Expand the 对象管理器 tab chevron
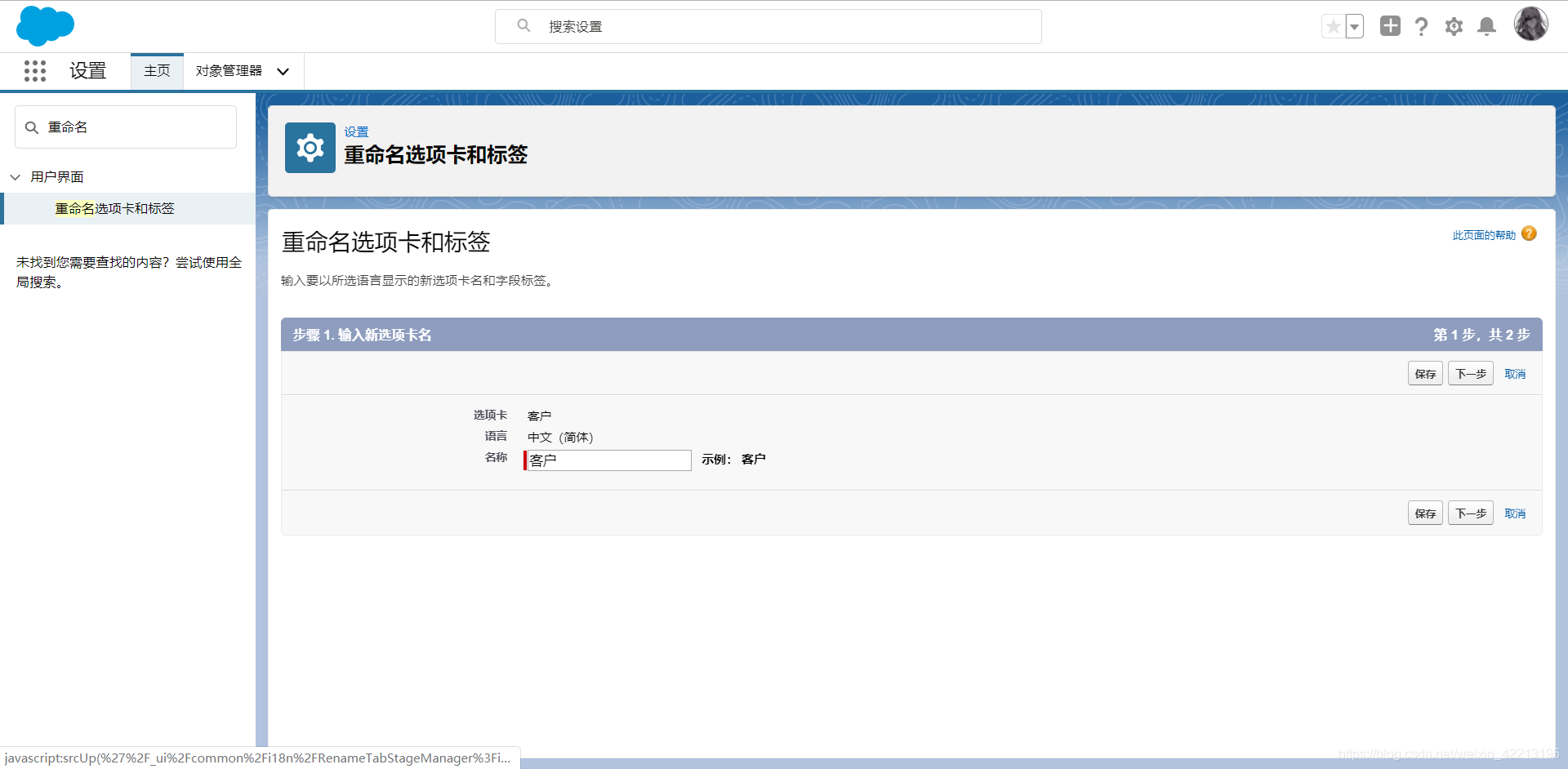1568x769 pixels. [x=283, y=72]
